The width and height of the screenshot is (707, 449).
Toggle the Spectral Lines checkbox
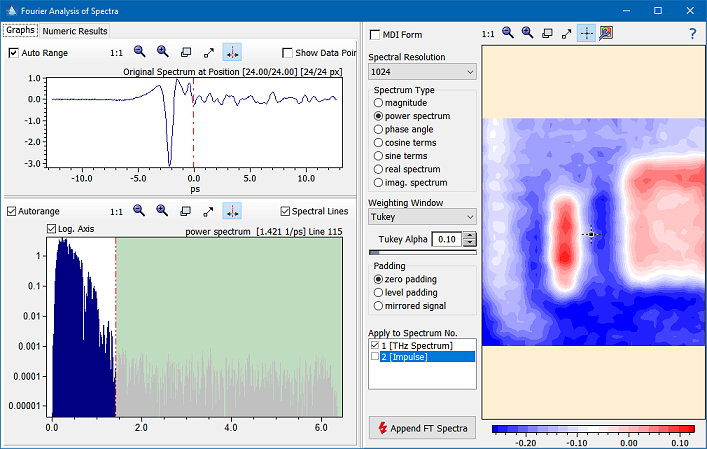click(285, 211)
